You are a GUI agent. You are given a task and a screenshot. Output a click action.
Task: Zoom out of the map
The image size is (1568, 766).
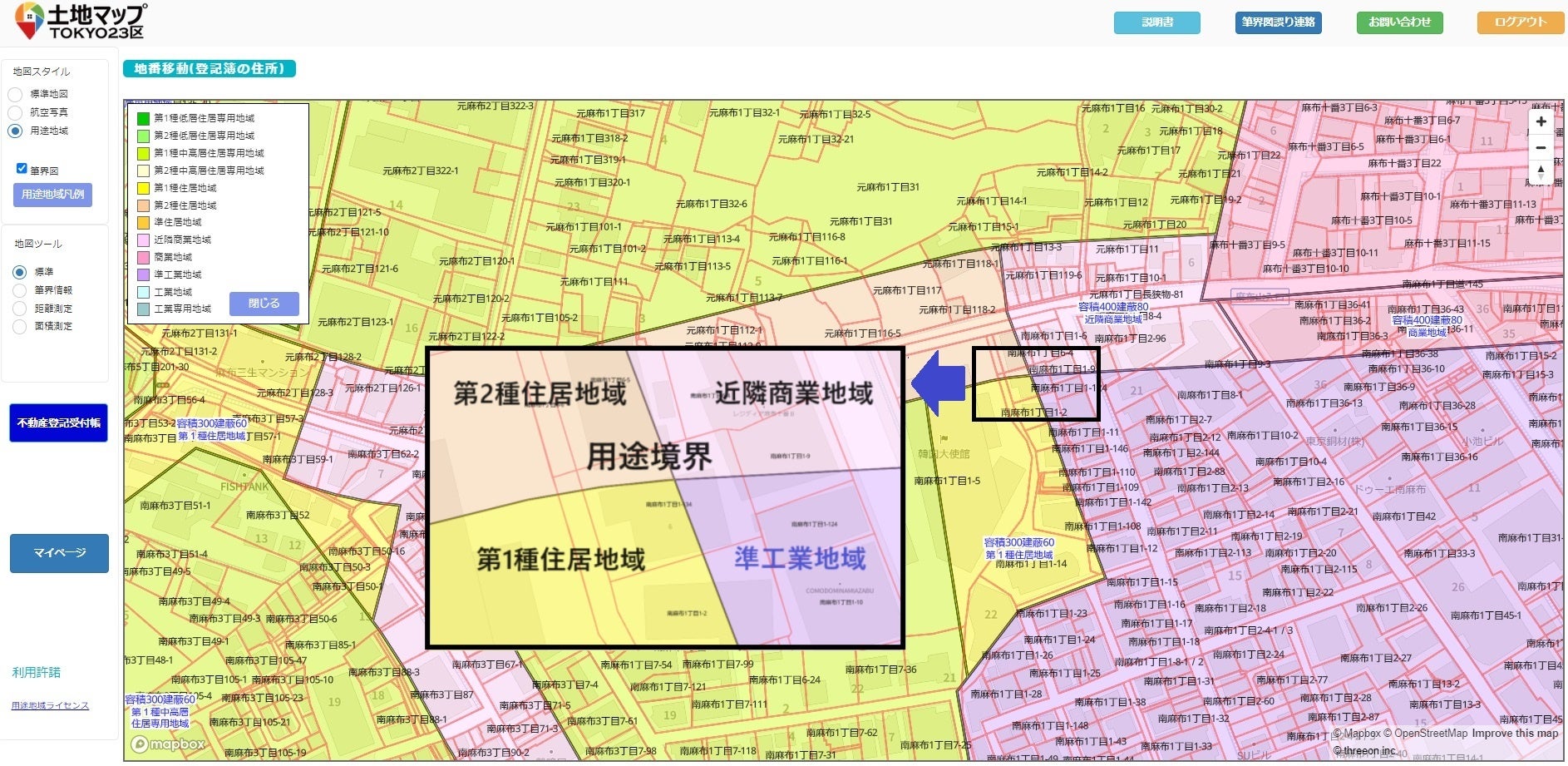point(1541,147)
